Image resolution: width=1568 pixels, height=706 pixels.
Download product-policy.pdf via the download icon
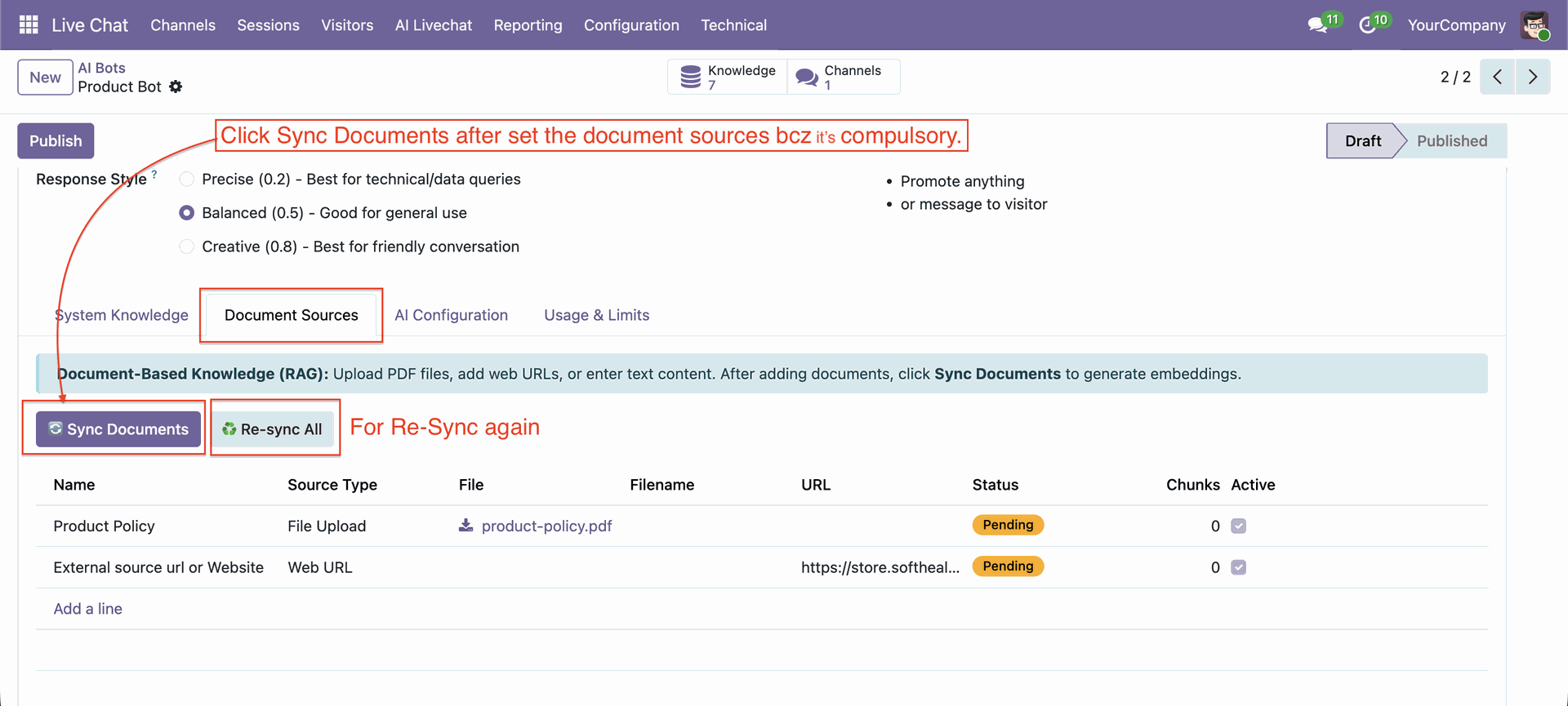click(465, 526)
